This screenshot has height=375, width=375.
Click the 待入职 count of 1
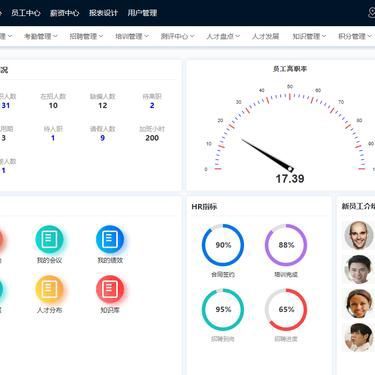coord(53,138)
